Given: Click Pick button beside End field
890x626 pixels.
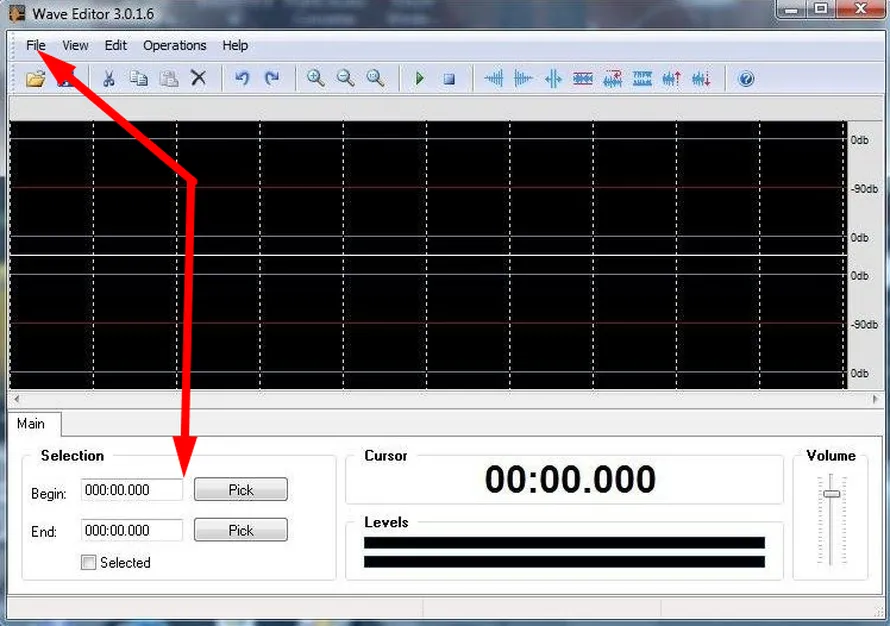Looking at the screenshot, I should click(241, 530).
